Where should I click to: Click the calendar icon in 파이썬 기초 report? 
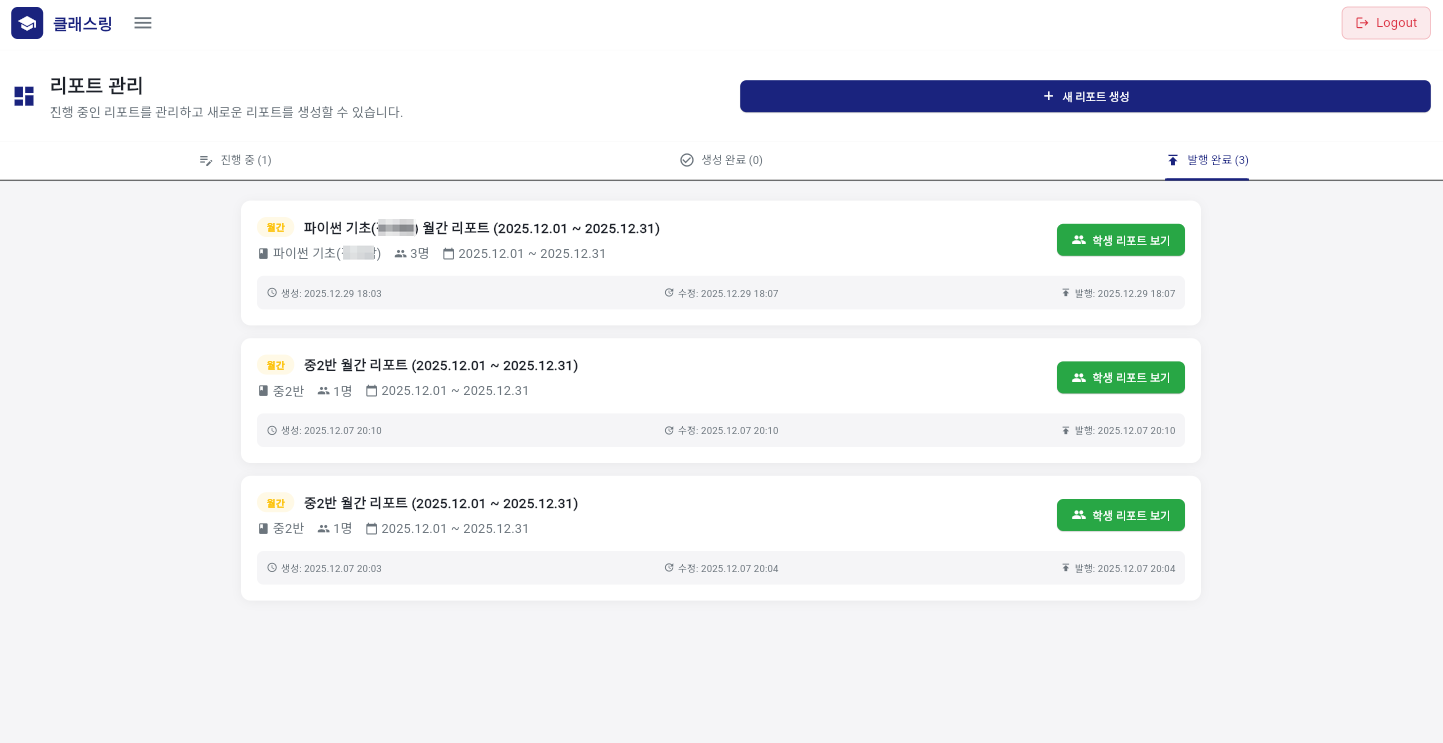449,254
